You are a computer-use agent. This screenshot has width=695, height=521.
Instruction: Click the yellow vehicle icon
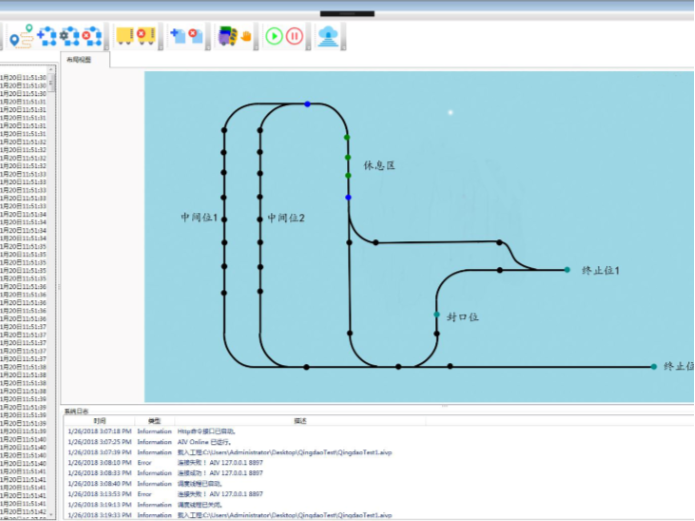click(x=125, y=36)
